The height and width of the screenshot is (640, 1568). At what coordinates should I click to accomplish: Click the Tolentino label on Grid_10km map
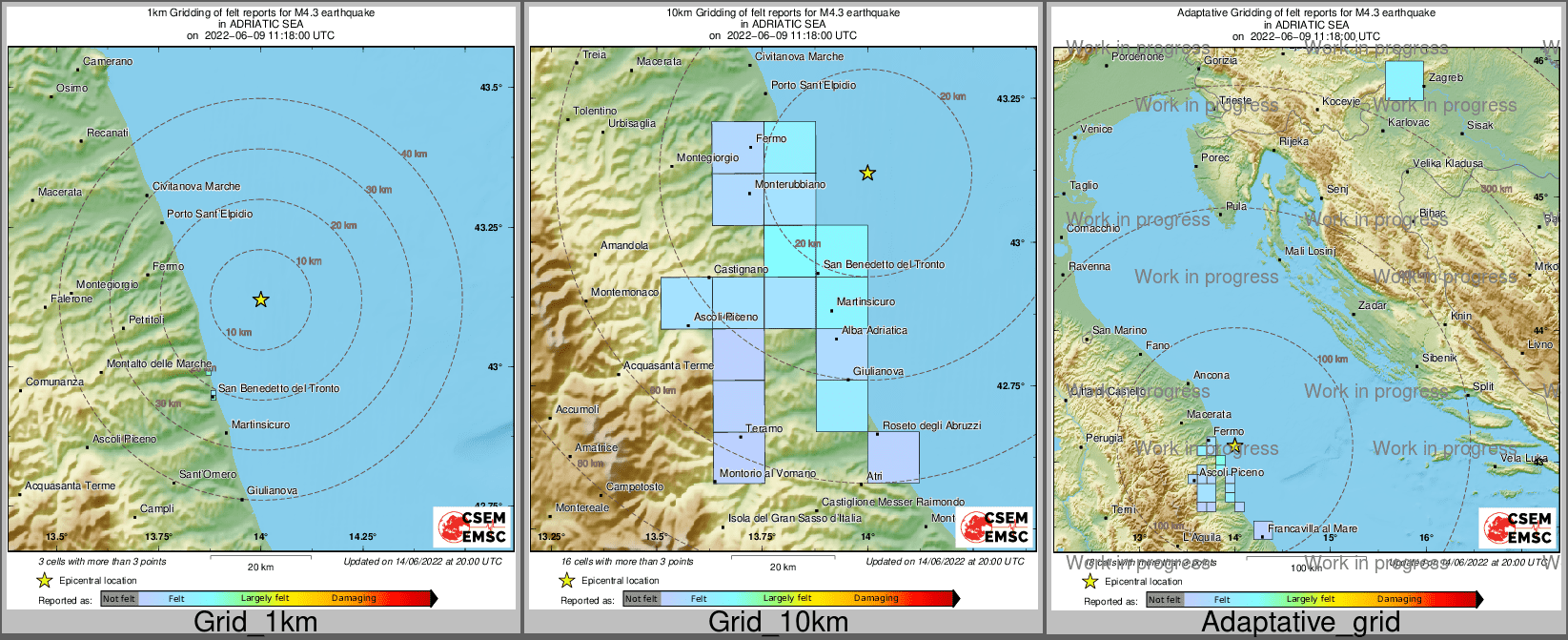[x=595, y=111]
